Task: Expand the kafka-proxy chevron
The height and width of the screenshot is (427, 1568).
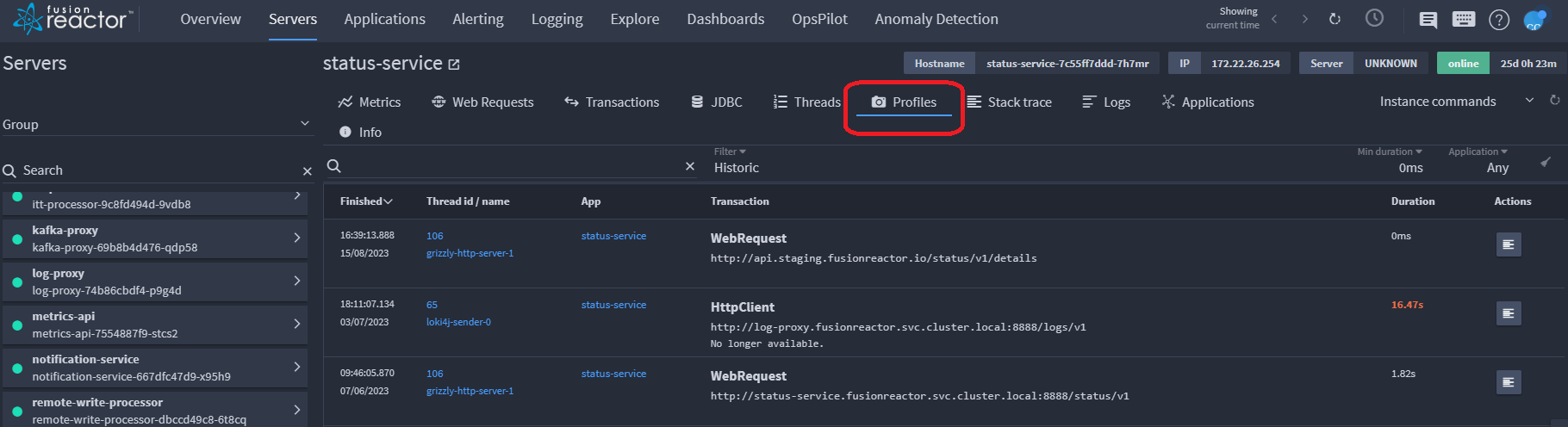Action: click(297, 238)
